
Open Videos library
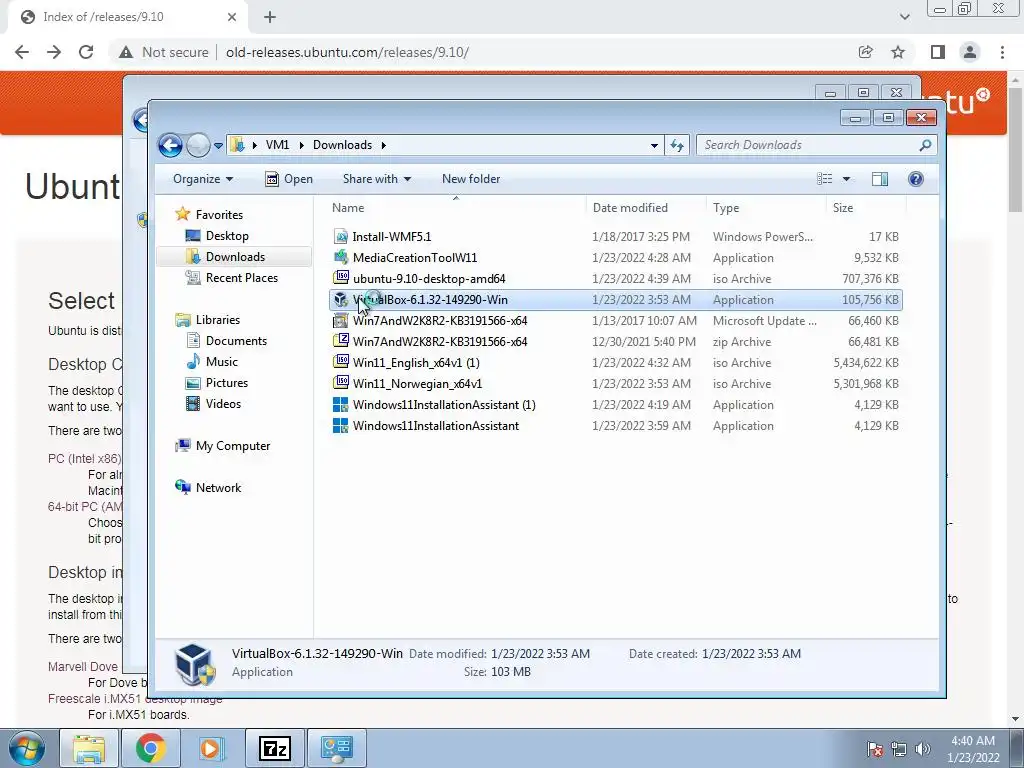pyautogui.click(x=223, y=404)
